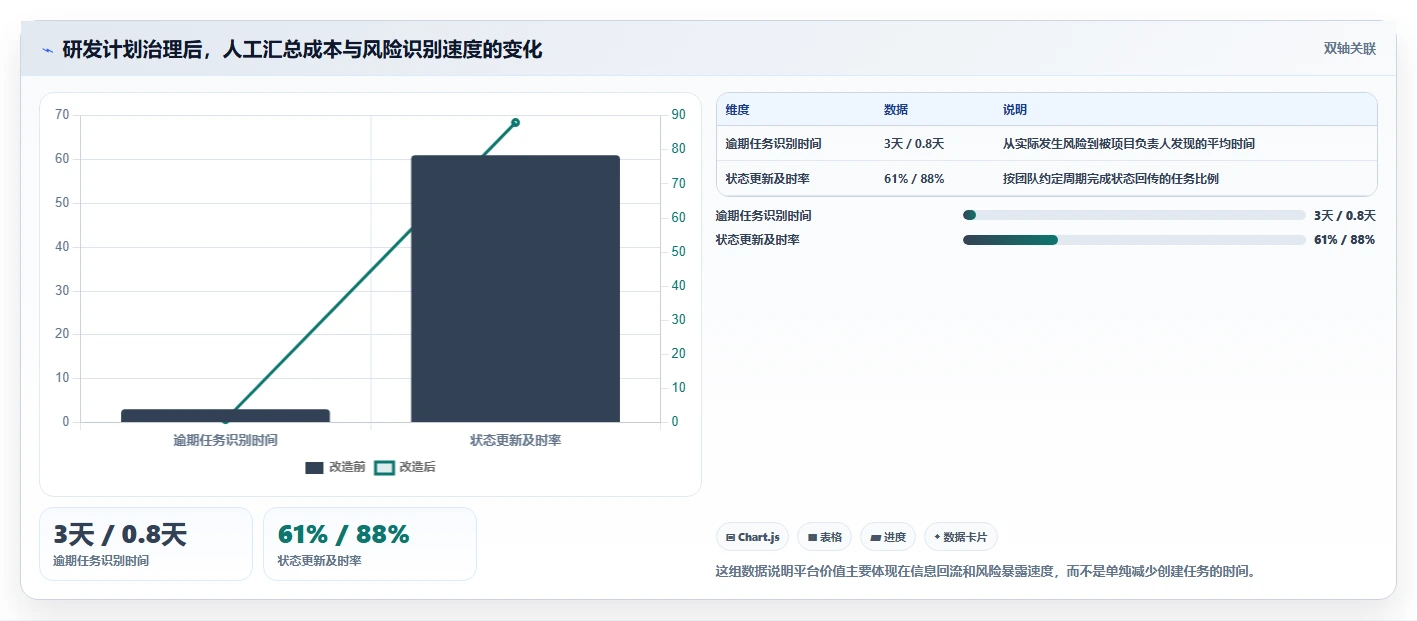This screenshot has height=621, width=1417.
Task: Click the 表格 tag chip
Action: [824, 537]
